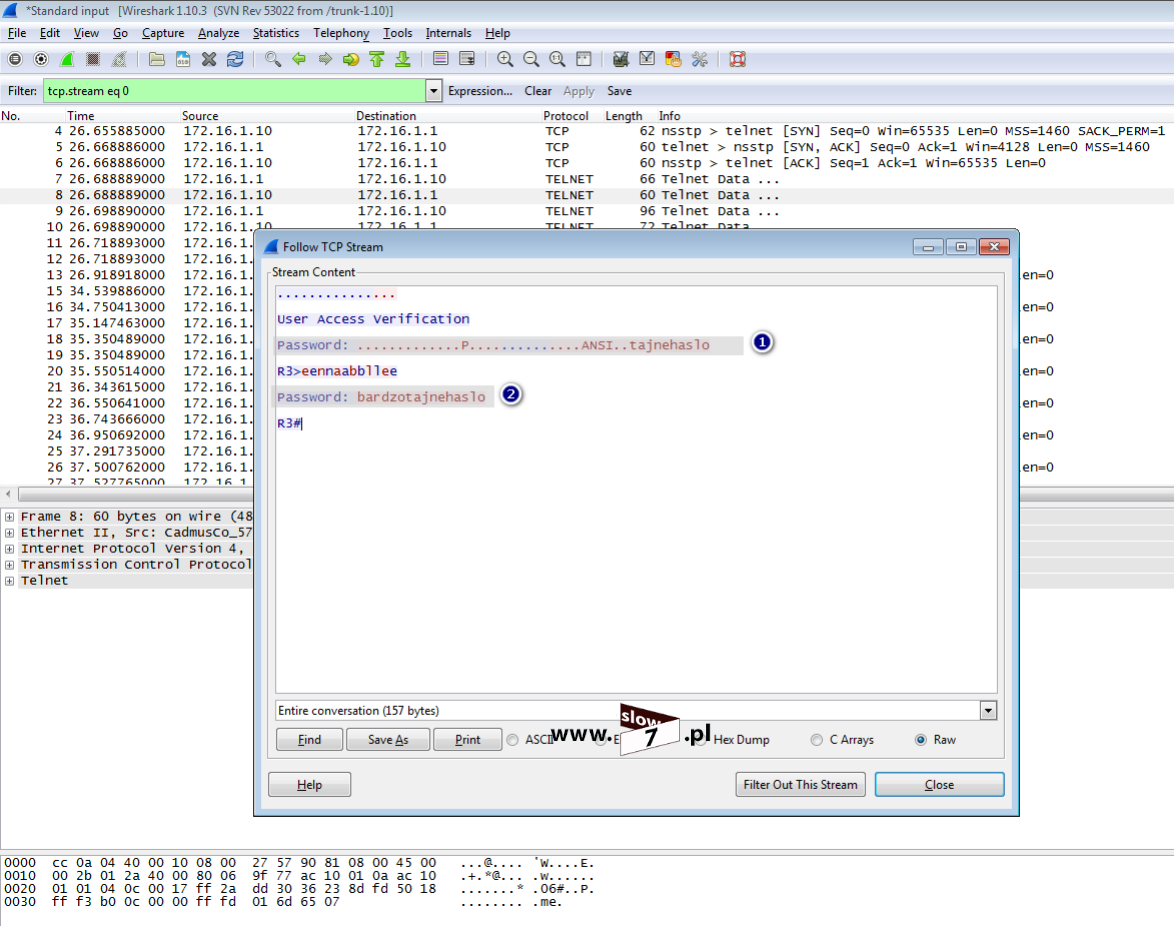Screen dimensions: 1174x926
Task: Open Help in Follow TCP Stream
Action: pyautogui.click(x=309, y=785)
